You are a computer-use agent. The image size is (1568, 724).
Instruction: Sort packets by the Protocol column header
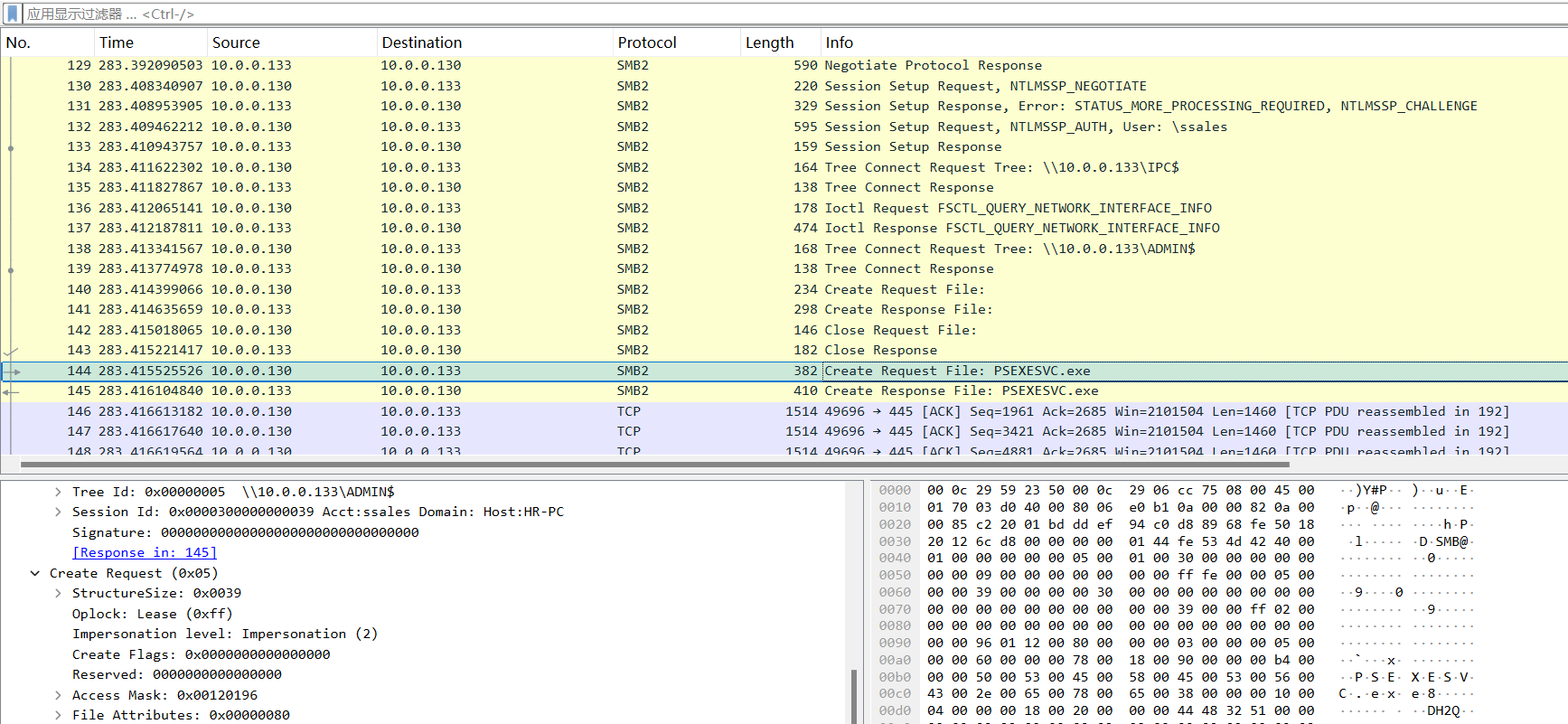[x=676, y=42]
